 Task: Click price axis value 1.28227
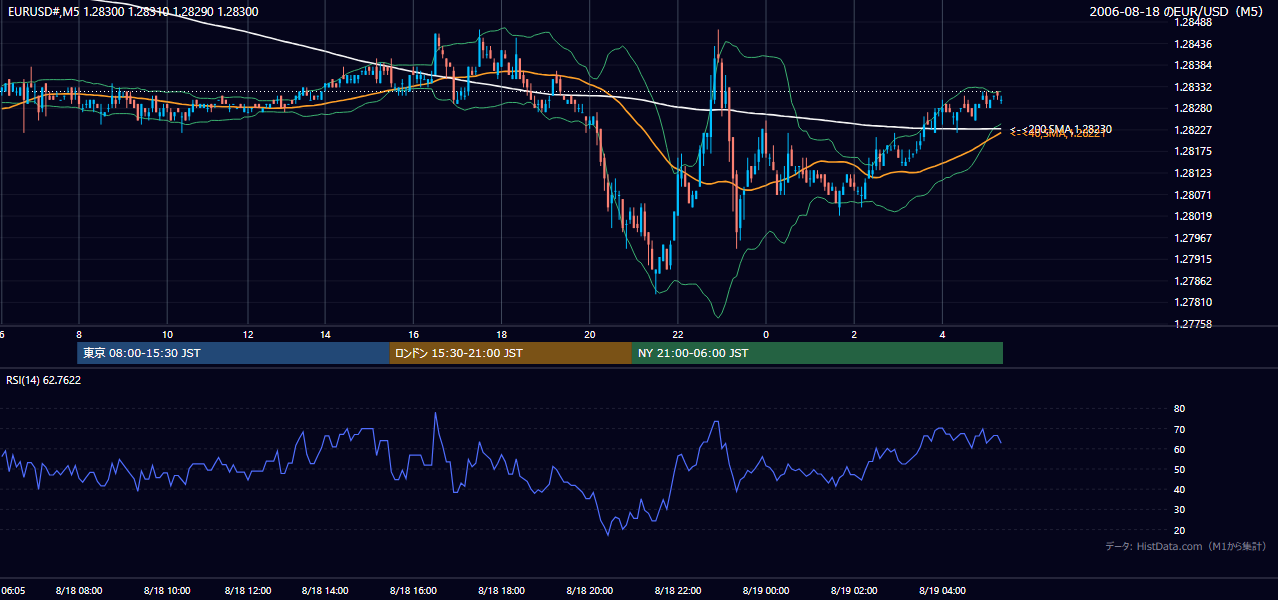coord(1194,130)
